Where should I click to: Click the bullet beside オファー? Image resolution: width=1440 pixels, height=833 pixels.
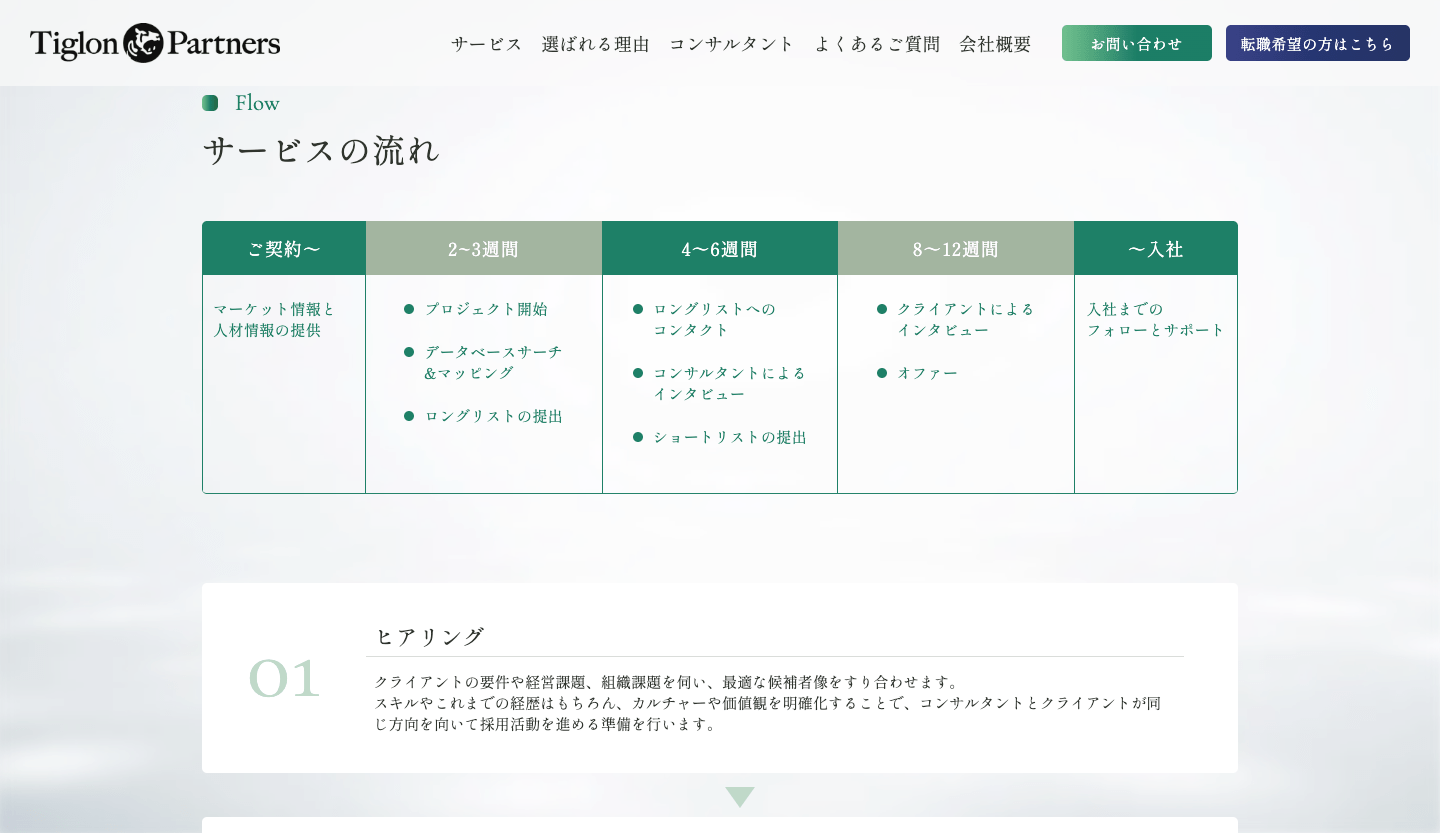click(x=882, y=373)
